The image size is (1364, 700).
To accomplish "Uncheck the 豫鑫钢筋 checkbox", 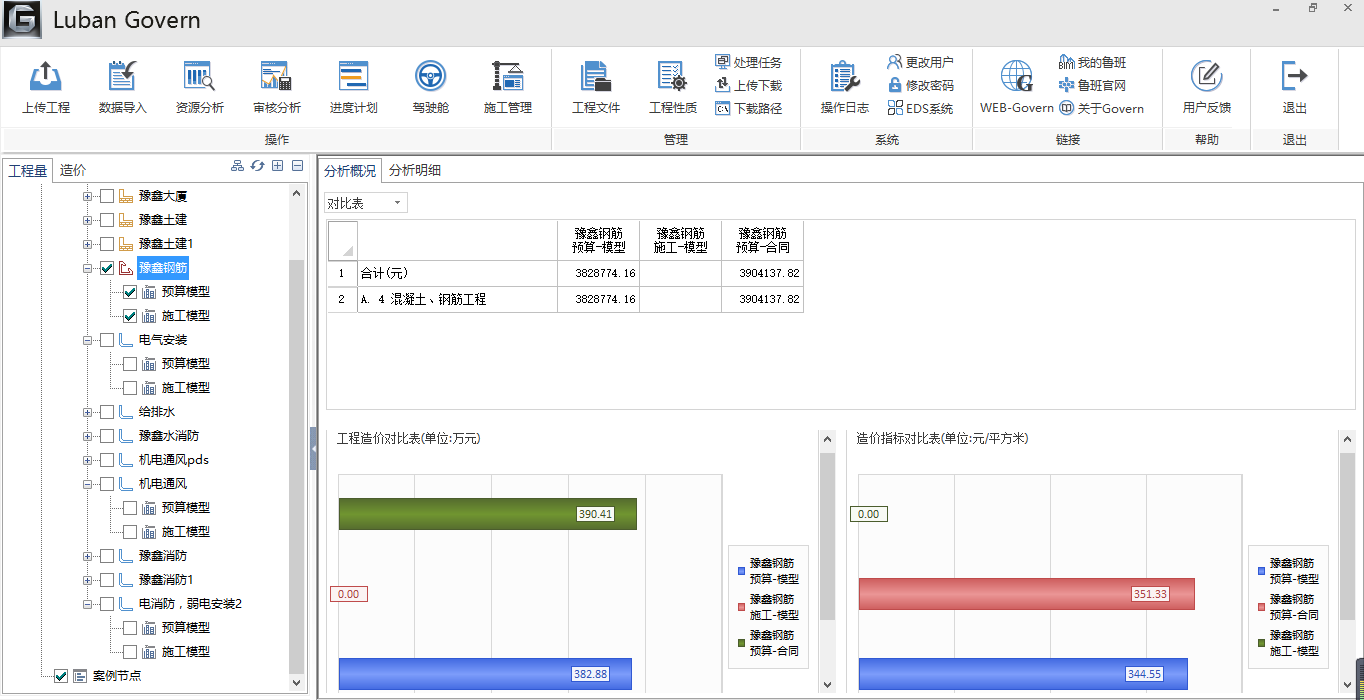I will point(107,268).
